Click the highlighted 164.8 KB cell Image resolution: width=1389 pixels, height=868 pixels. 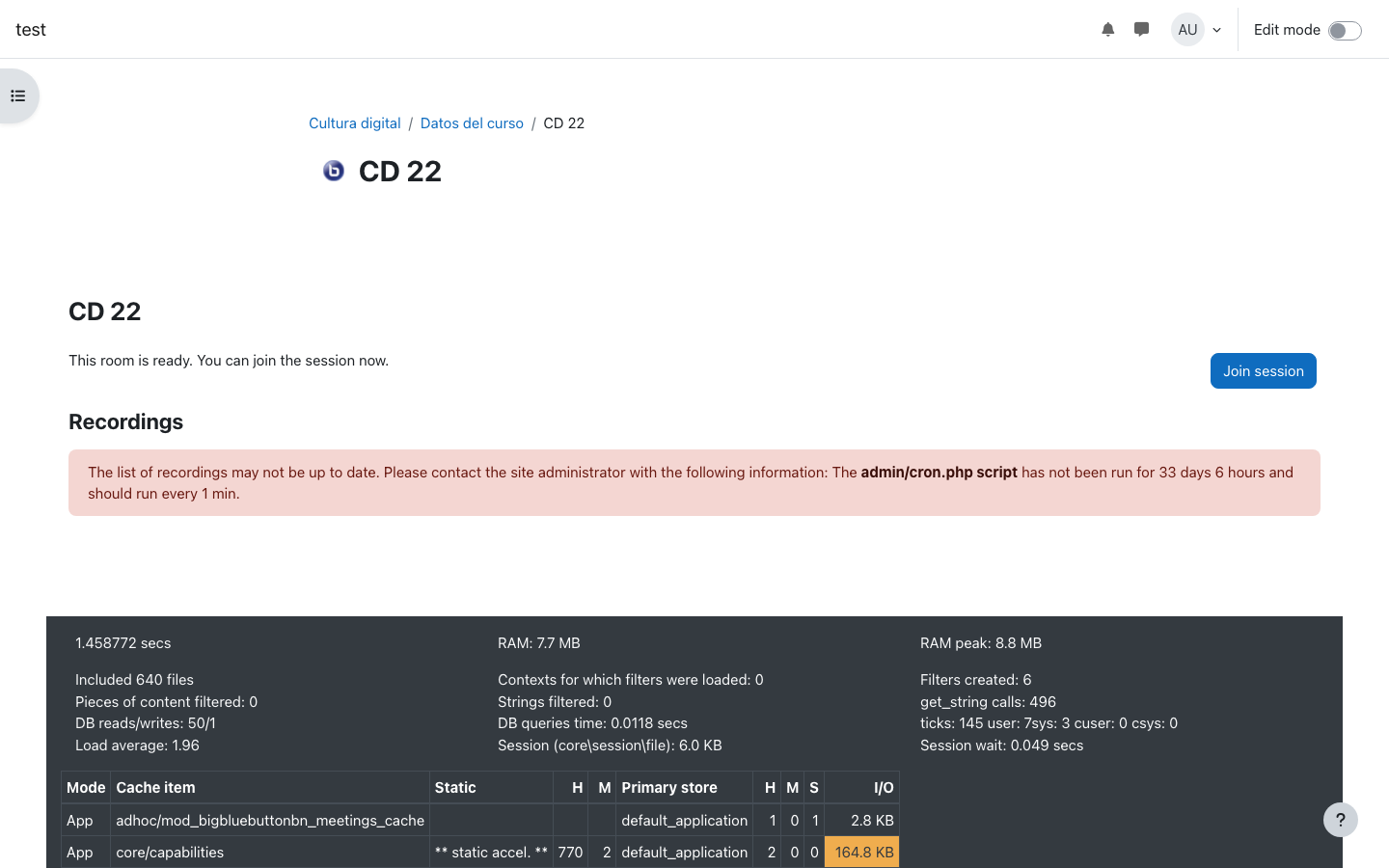coord(862,853)
